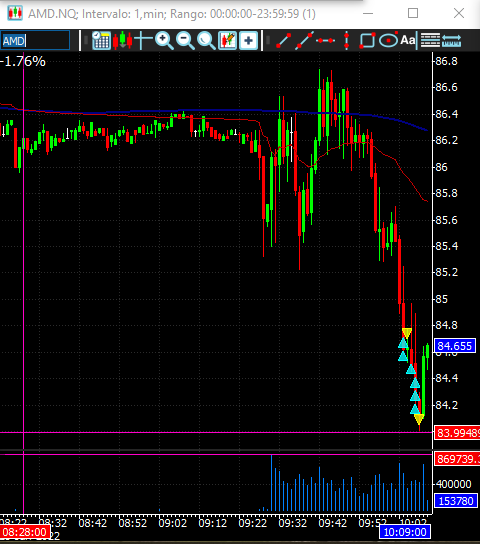480x544 pixels.
Task: Select the candlestick chart type icon
Action: pyautogui.click(x=122, y=40)
